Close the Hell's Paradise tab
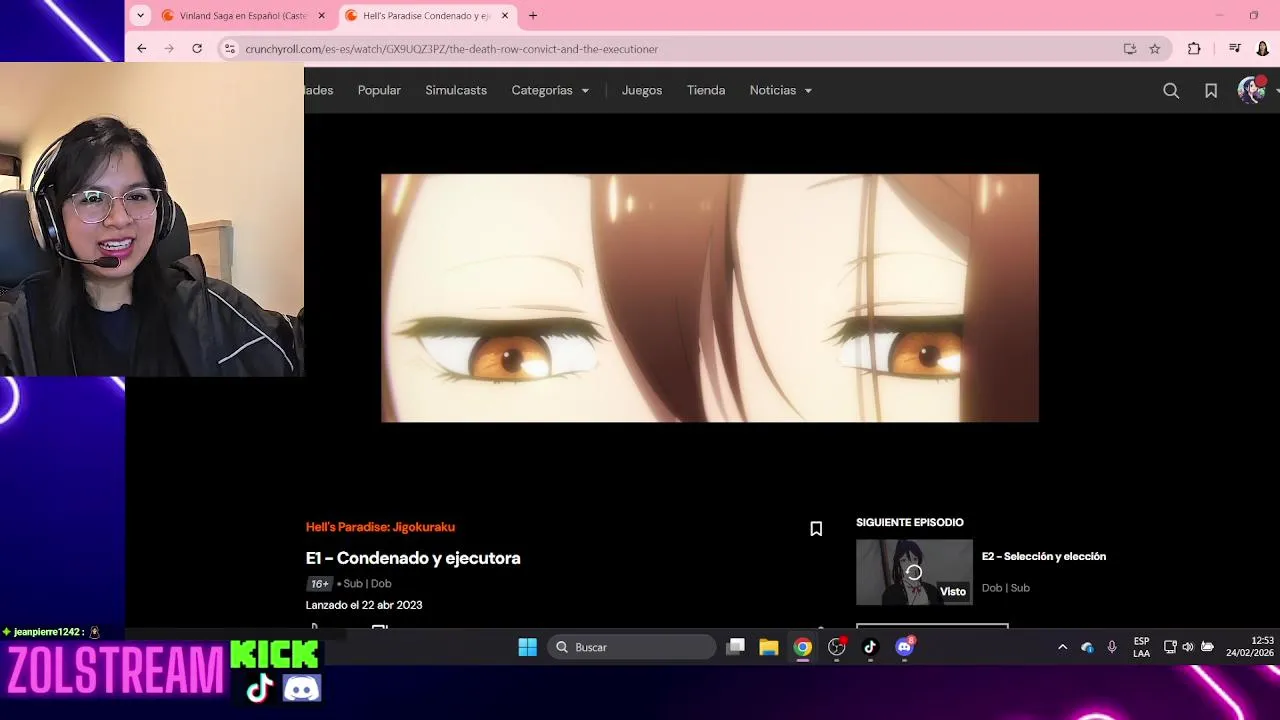This screenshot has width=1280, height=720. [x=505, y=16]
